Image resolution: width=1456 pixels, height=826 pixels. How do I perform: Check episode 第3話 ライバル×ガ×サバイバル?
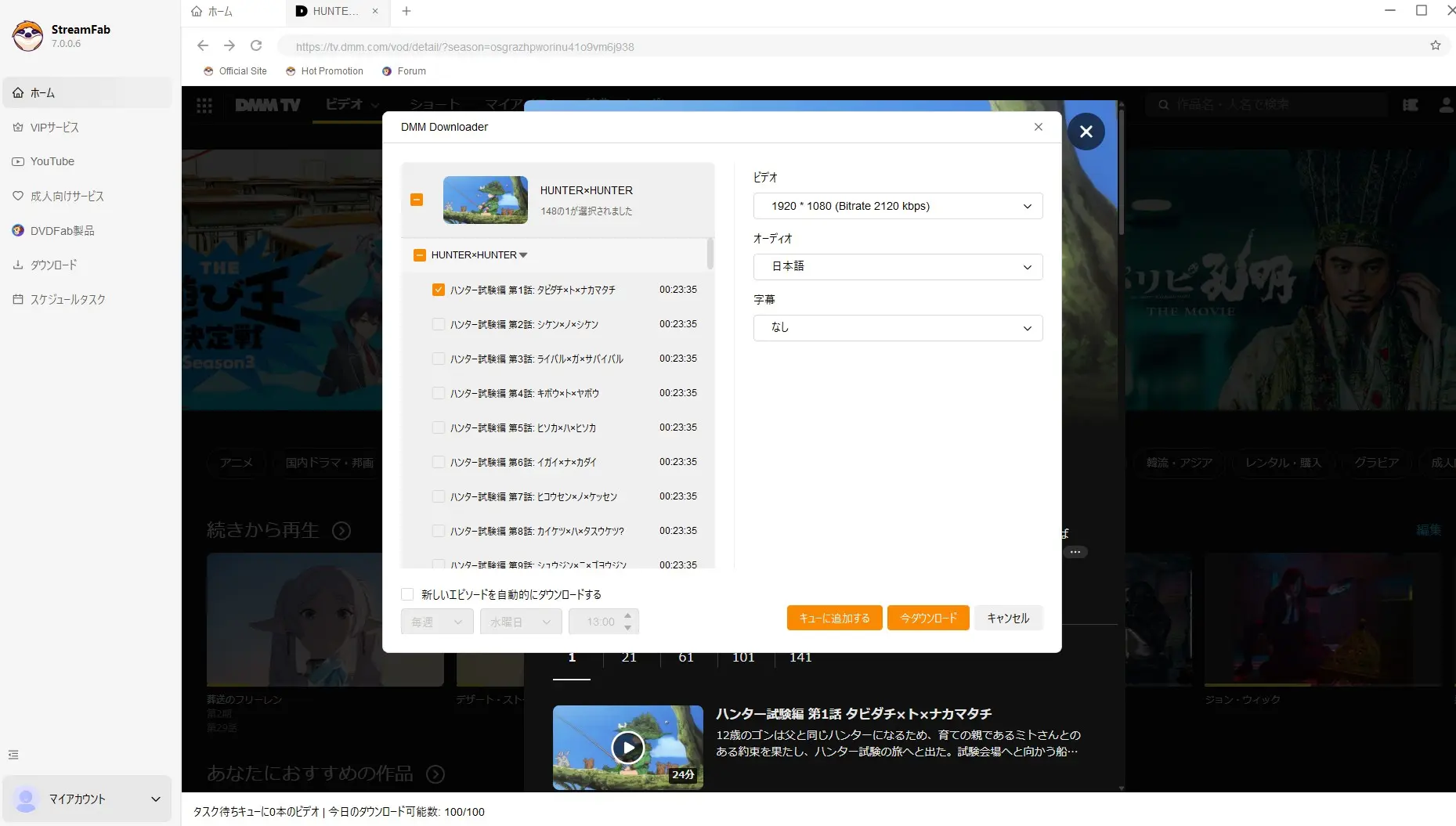click(x=438, y=359)
